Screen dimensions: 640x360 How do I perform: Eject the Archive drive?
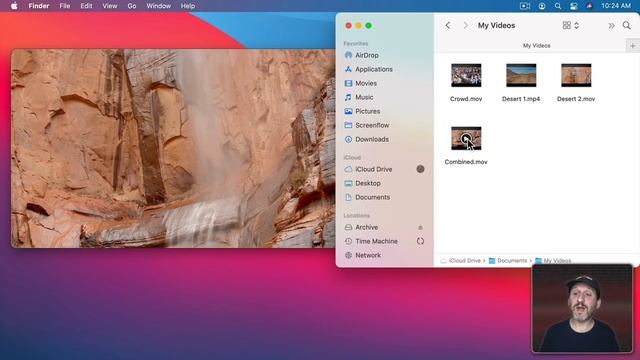[x=420, y=227]
